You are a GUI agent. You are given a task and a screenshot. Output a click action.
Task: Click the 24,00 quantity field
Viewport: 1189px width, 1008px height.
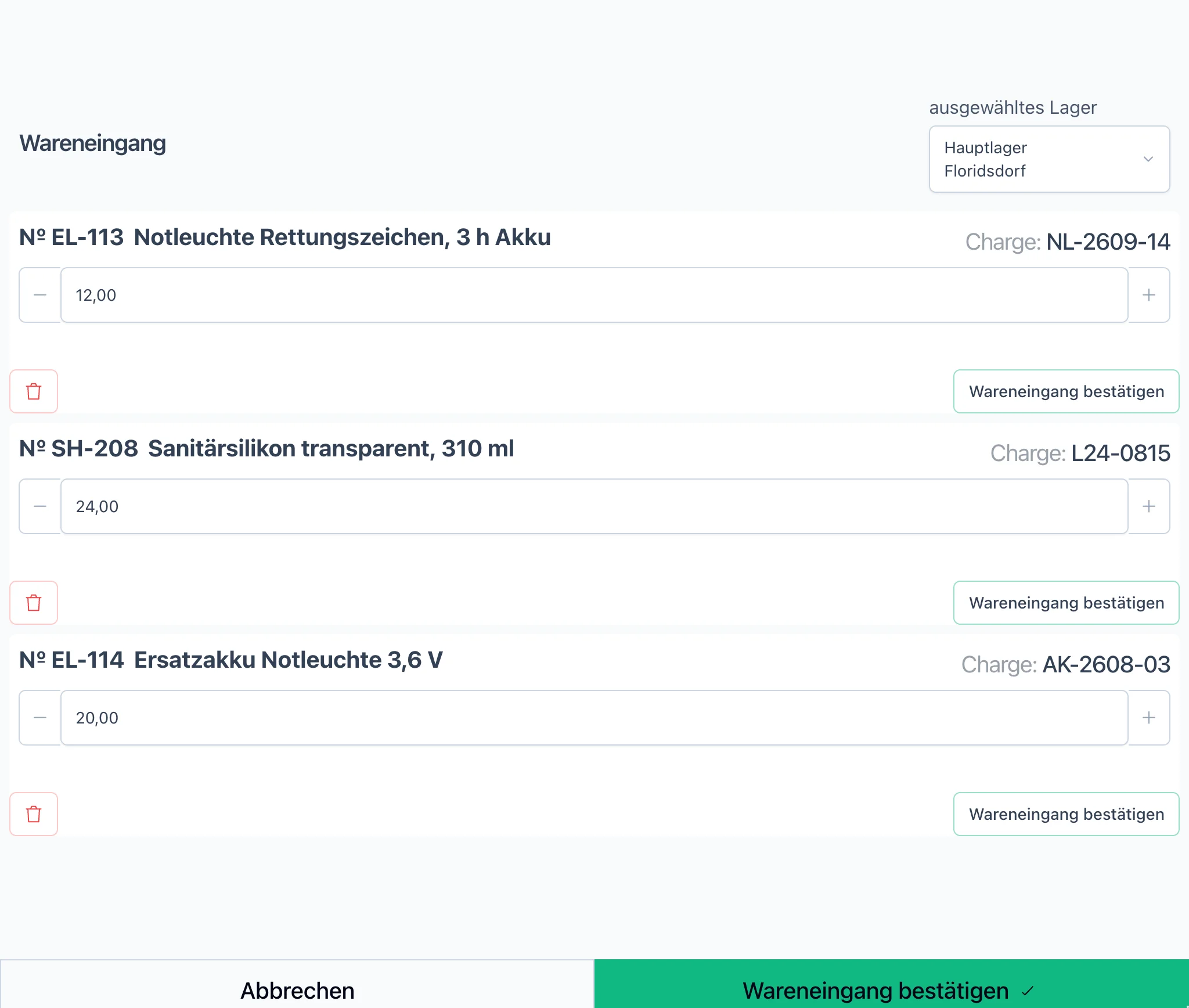click(x=594, y=506)
